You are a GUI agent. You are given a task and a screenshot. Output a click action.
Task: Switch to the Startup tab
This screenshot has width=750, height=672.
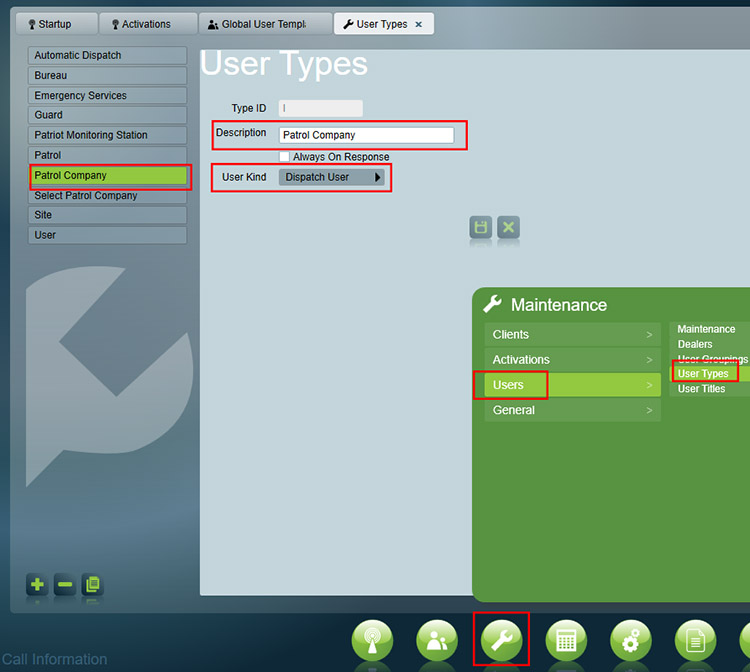point(57,24)
